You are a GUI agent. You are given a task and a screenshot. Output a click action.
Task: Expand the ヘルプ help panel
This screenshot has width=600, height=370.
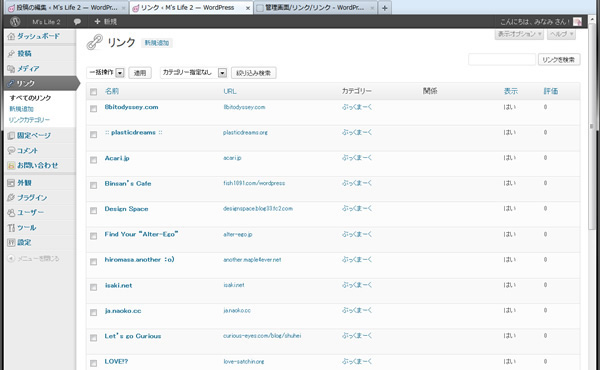pyautogui.click(x=561, y=34)
